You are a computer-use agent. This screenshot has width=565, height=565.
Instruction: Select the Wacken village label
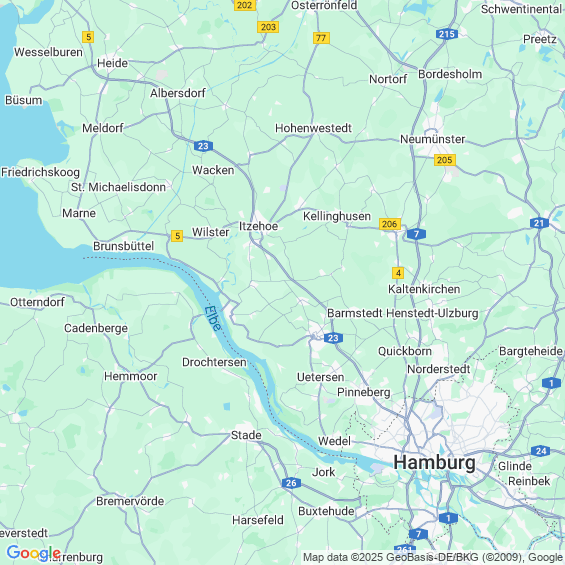tap(213, 170)
